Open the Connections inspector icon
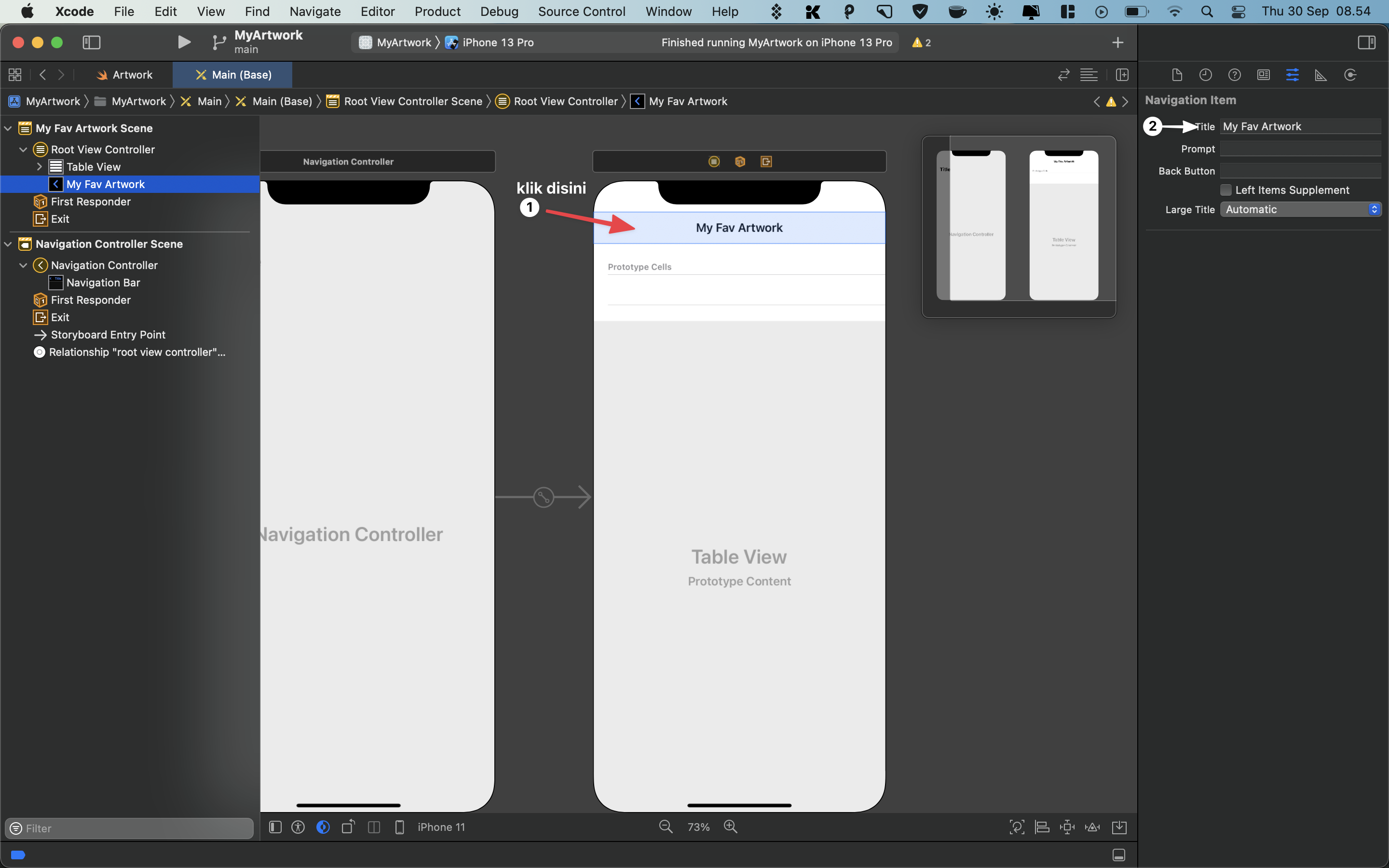Viewport: 1389px width, 868px height. 1350,75
